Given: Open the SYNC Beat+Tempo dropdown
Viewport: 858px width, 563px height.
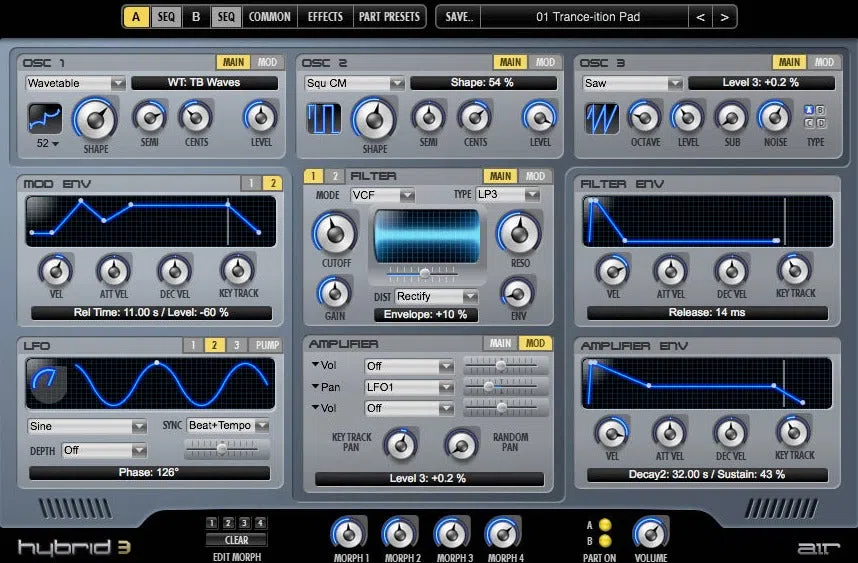Looking at the screenshot, I should (x=228, y=425).
